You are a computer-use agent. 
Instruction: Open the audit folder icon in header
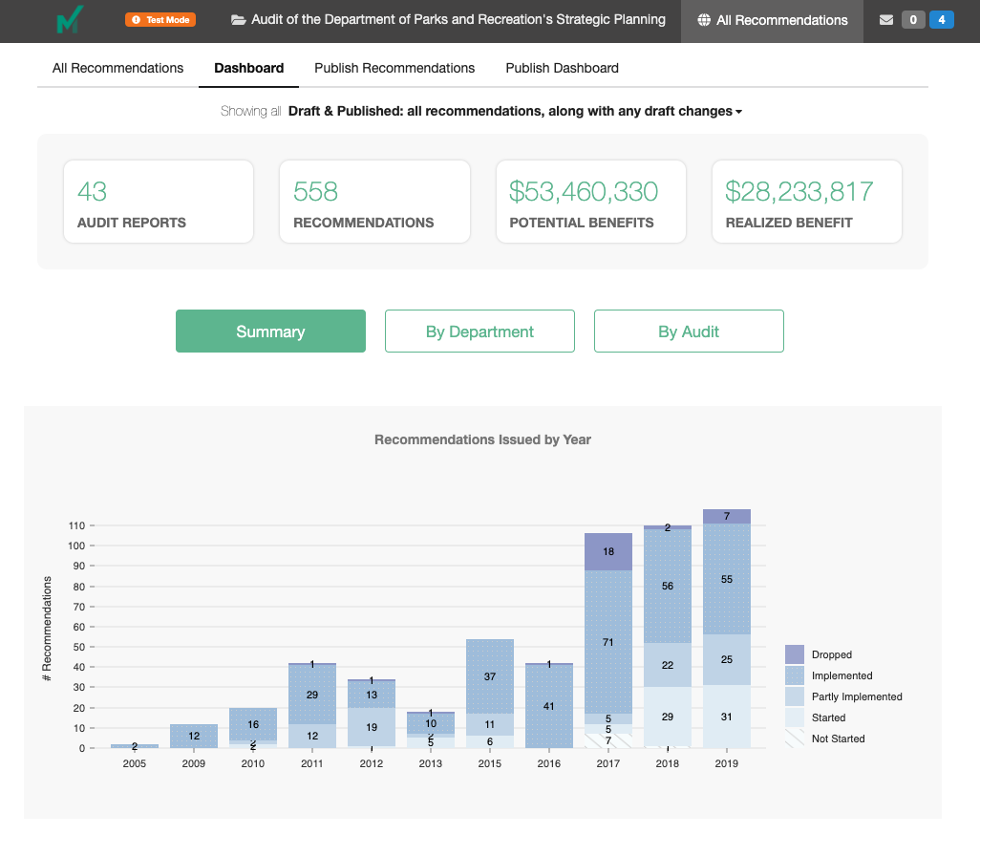(x=238, y=20)
